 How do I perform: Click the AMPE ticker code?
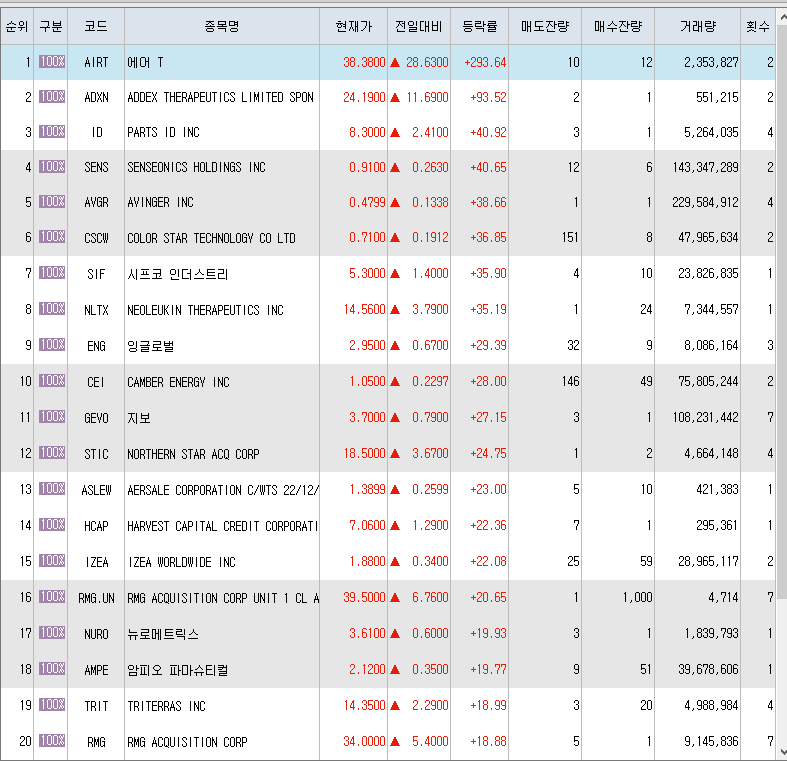[96, 670]
